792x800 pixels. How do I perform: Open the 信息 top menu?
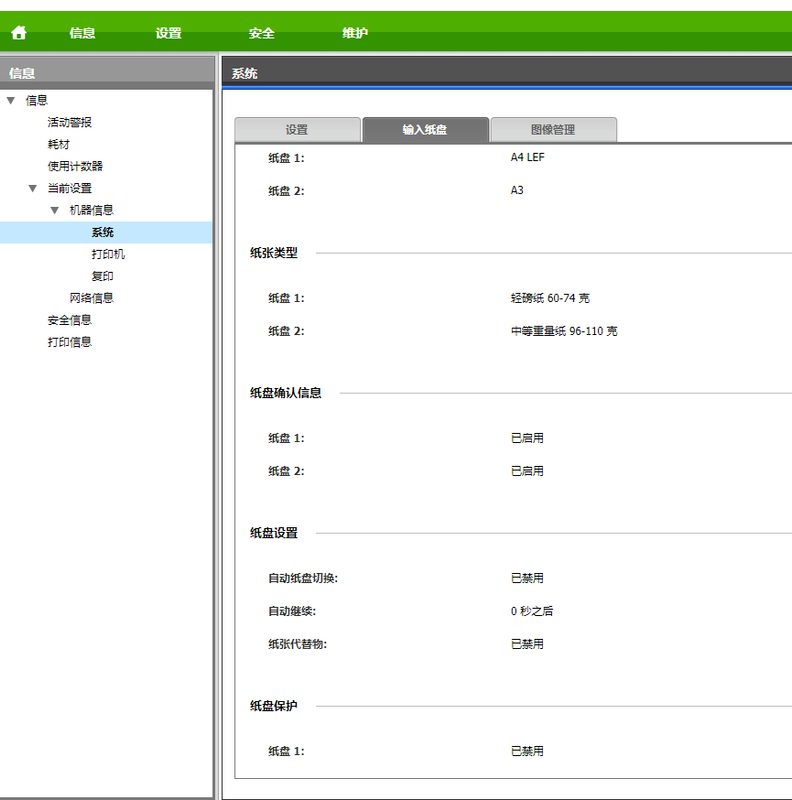click(x=82, y=33)
